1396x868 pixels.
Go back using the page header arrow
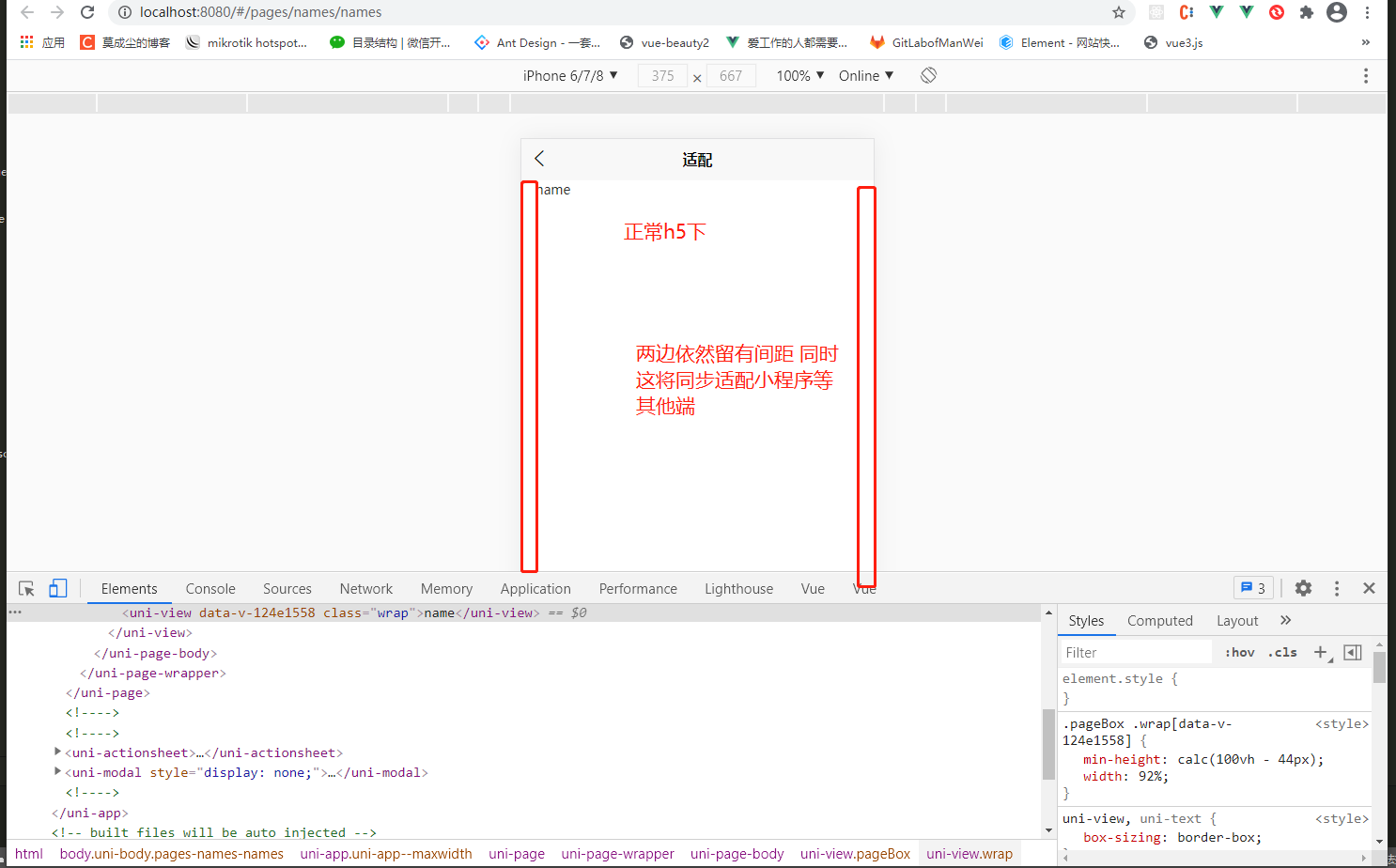click(539, 159)
